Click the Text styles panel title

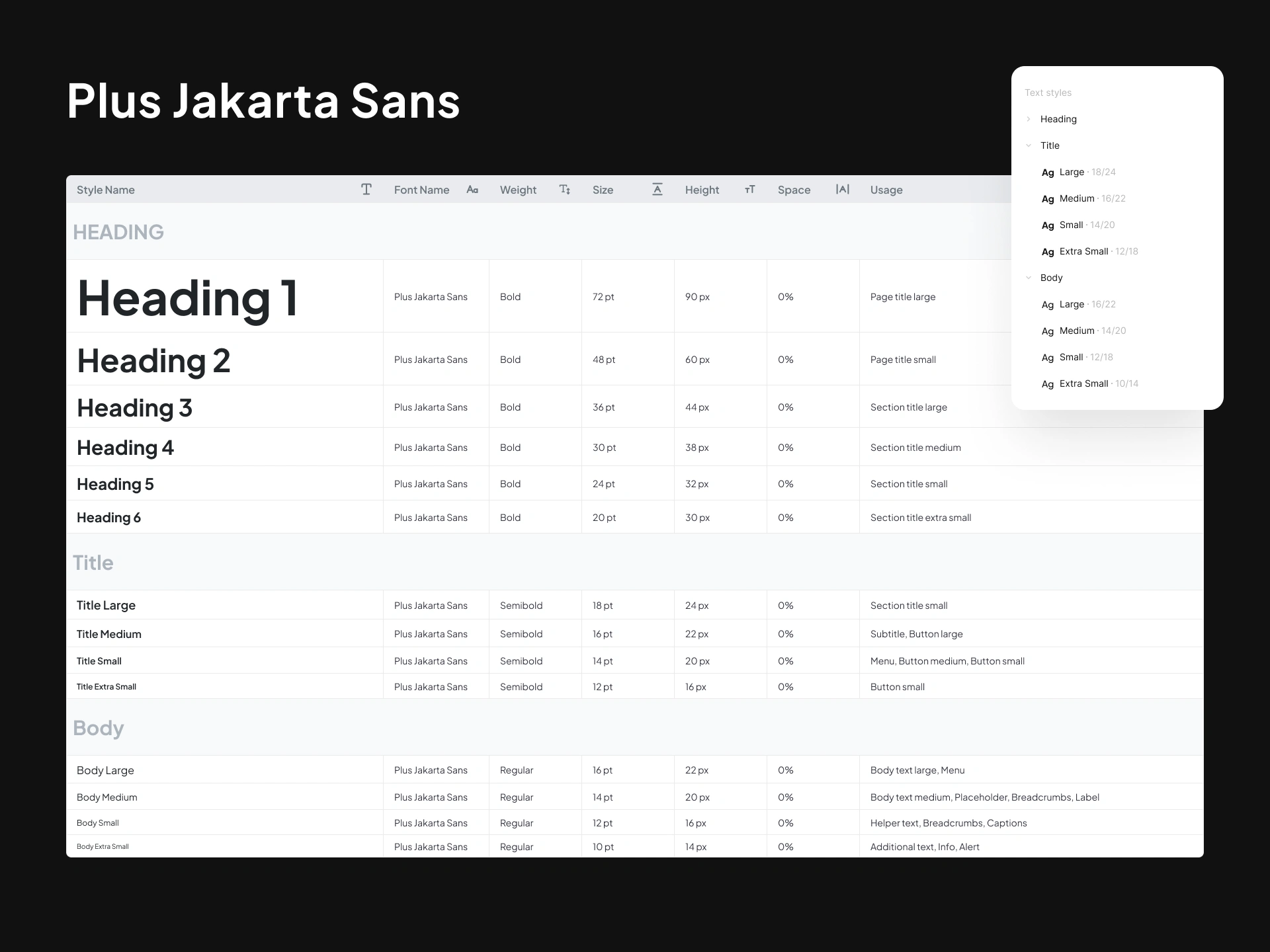(x=1048, y=93)
